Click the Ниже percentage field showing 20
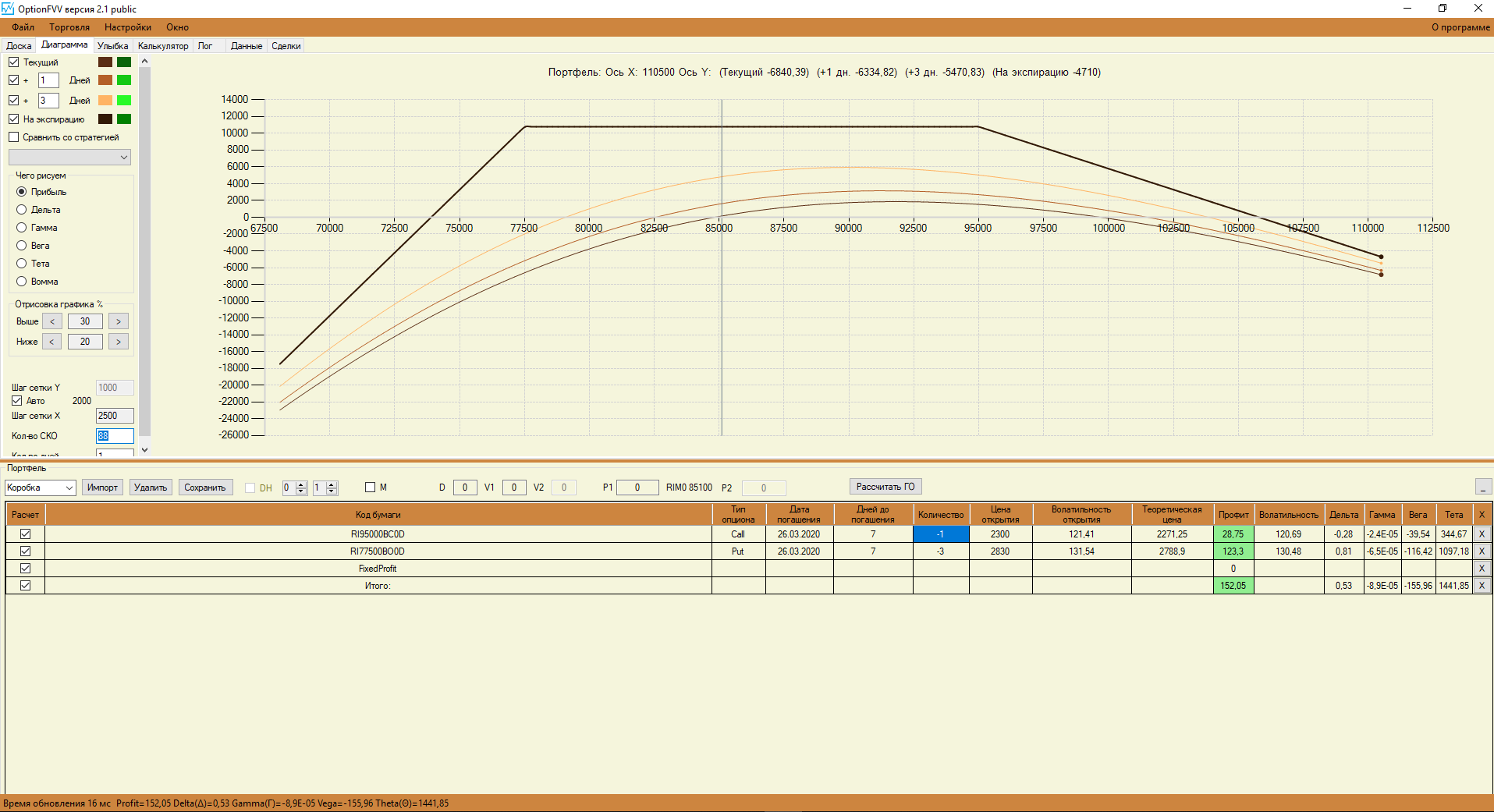This screenshot has width=1494, height=812. (x=85, y=342)
